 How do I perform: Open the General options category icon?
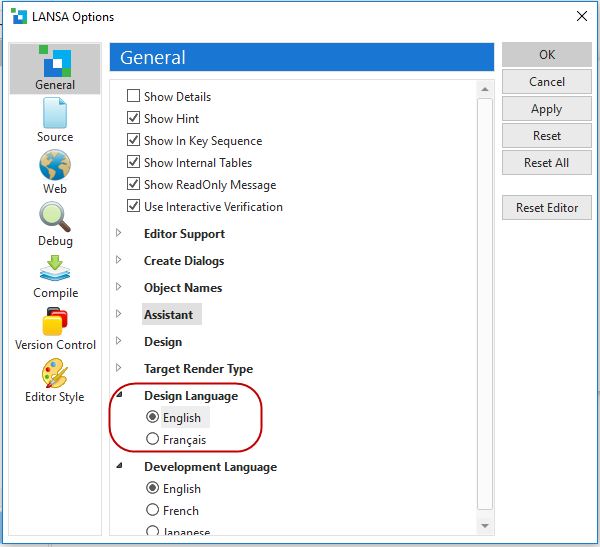click(x=55, y=62)
